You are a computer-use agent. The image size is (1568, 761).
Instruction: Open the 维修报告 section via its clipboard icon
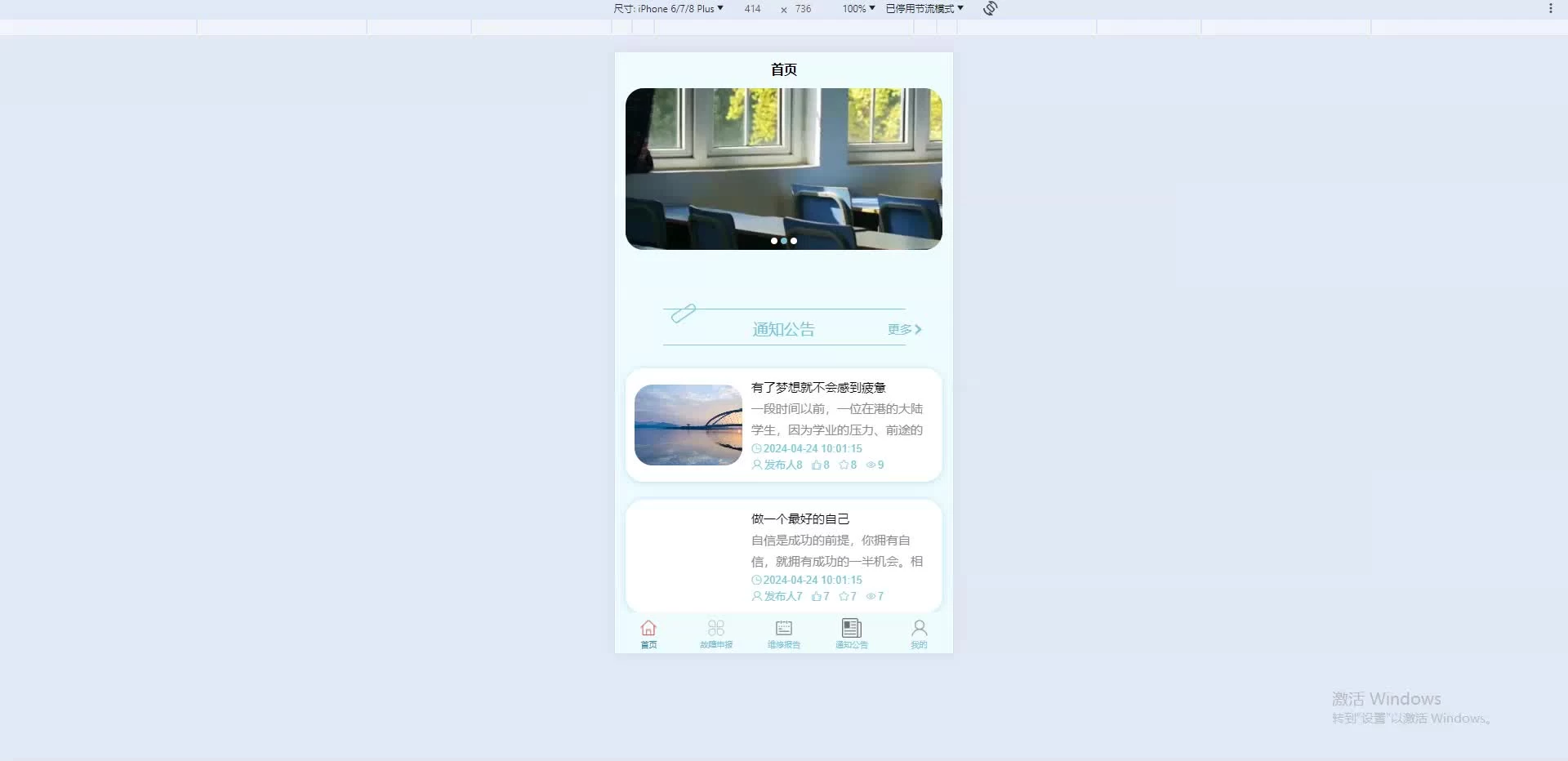coord(783,628)
